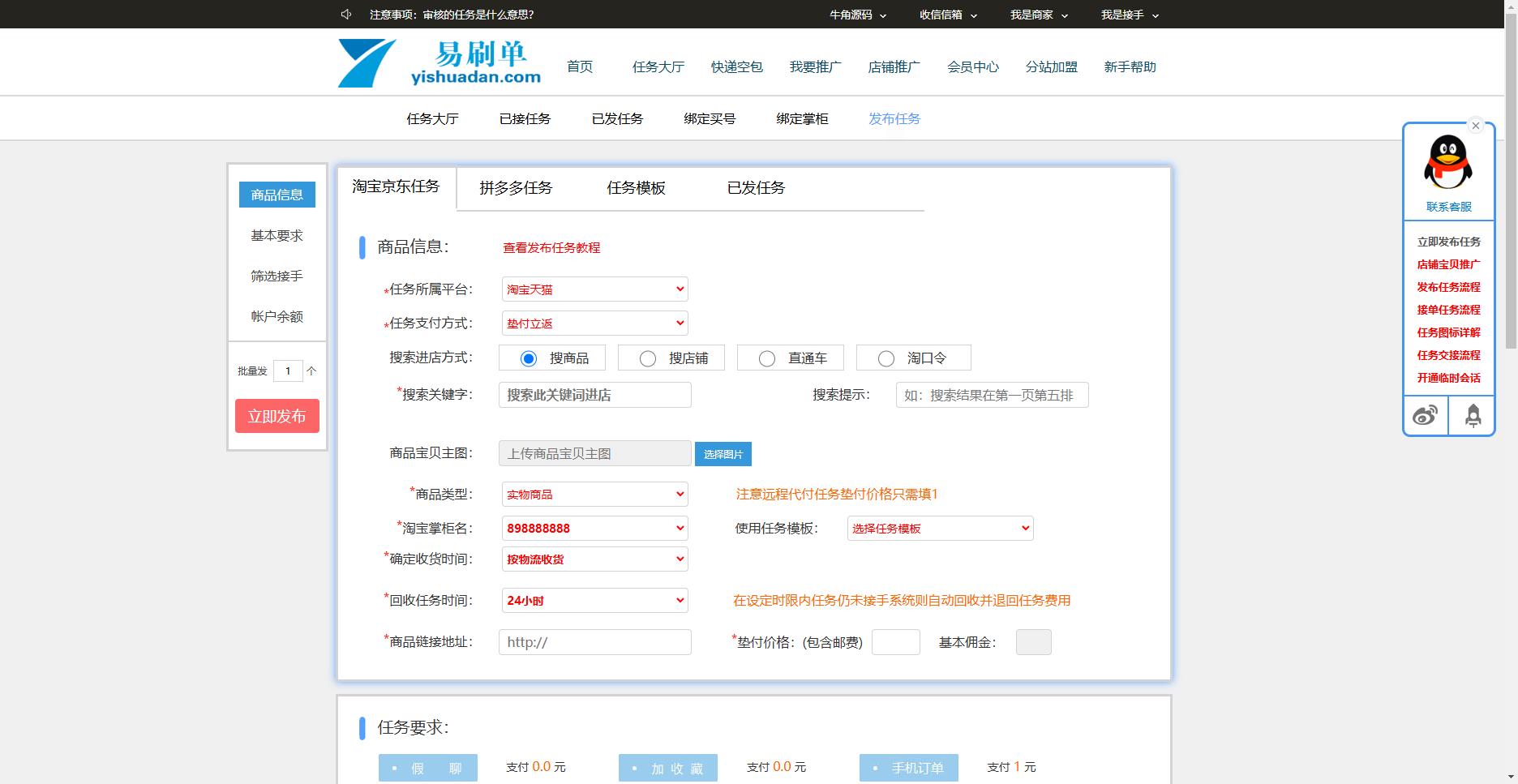Select the 淘口令 radio option
1518x784 pixels.
coord(886,358)
